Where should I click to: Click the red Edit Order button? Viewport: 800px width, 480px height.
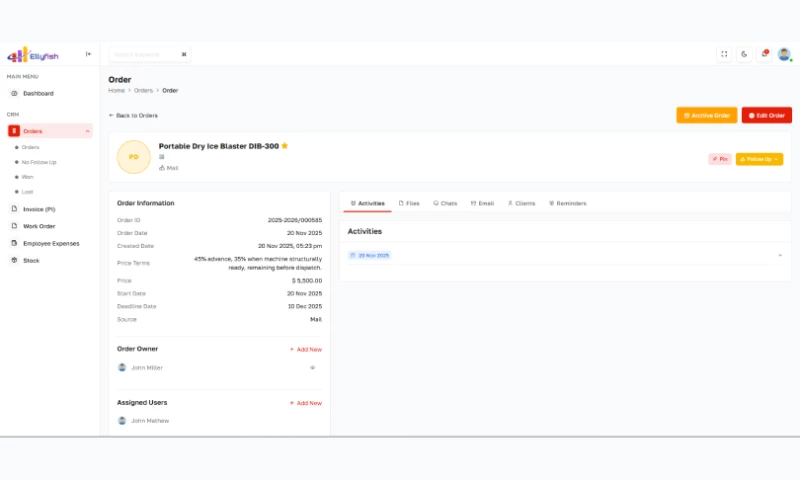(x=766, y=115)
